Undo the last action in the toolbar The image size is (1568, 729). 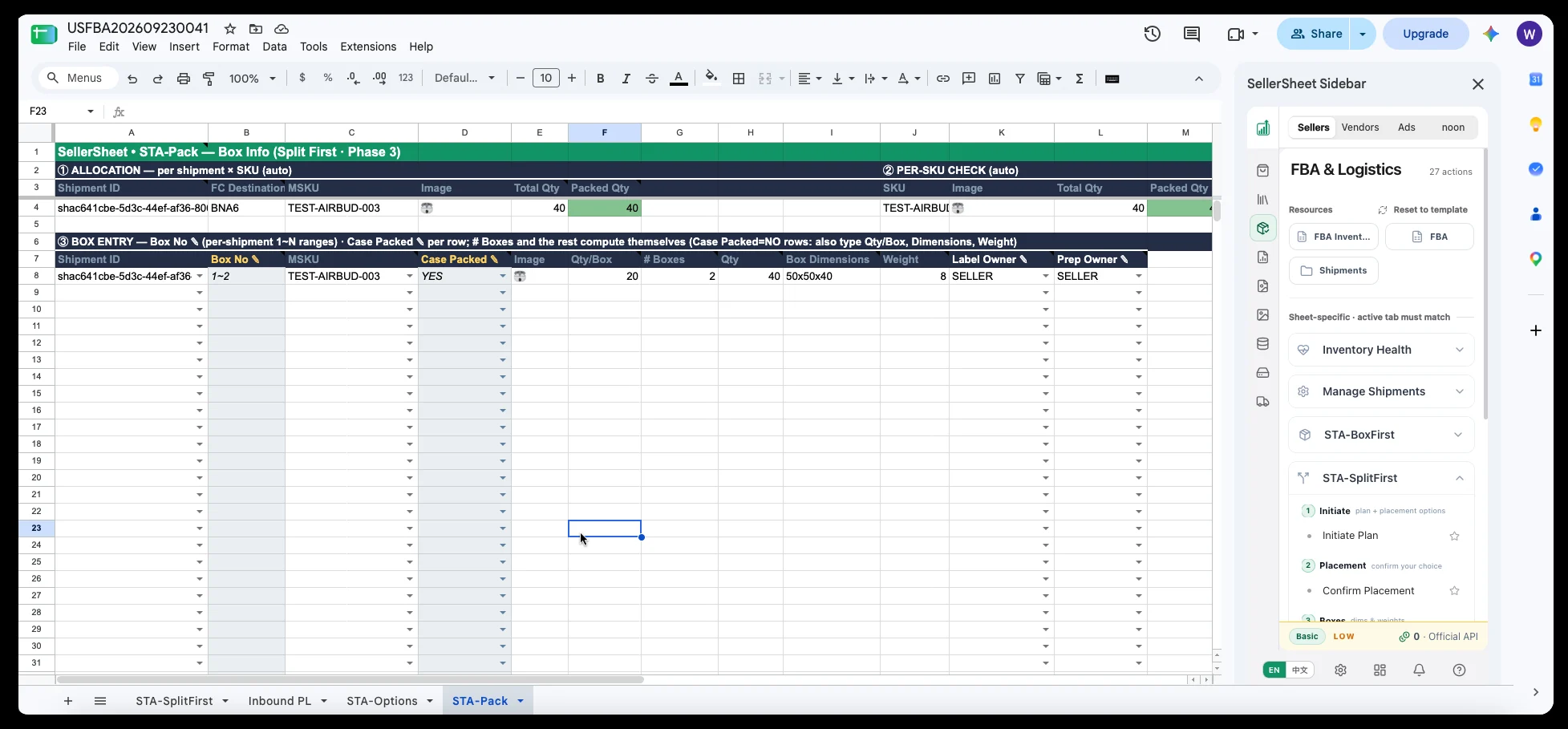coord(132,79)
